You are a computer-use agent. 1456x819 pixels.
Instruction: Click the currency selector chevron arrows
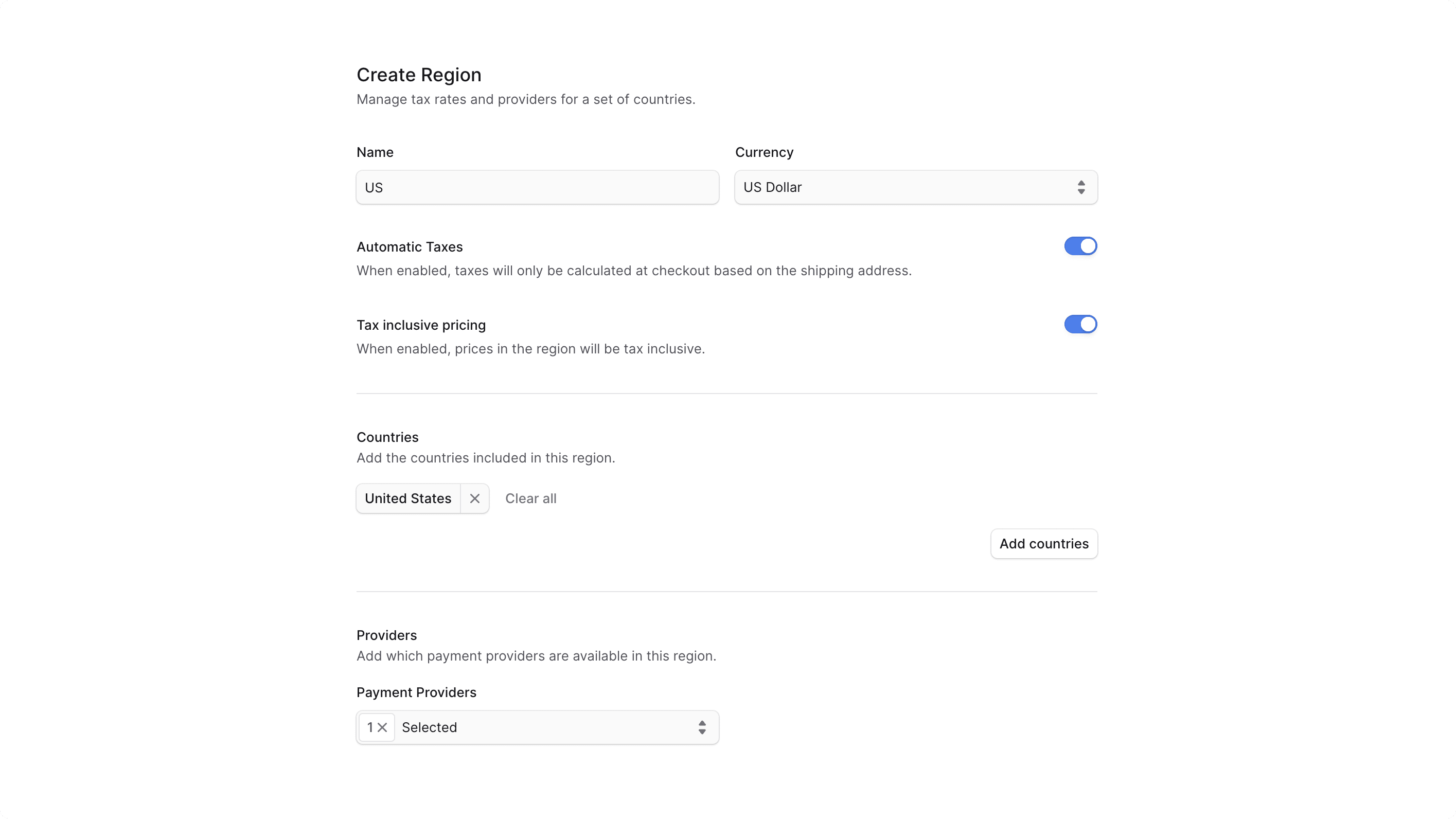pos(1081,187)
